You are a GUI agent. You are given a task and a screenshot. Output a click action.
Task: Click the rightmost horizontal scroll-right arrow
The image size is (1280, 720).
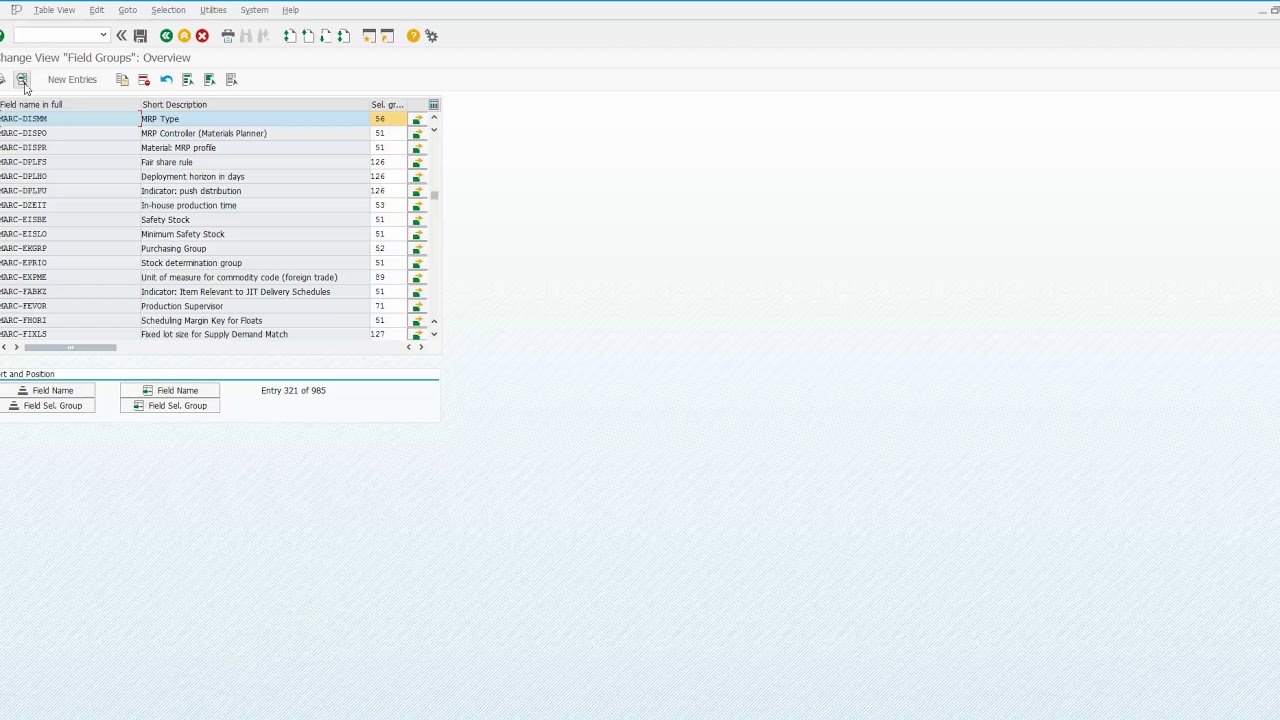click(x=421, y=347)
